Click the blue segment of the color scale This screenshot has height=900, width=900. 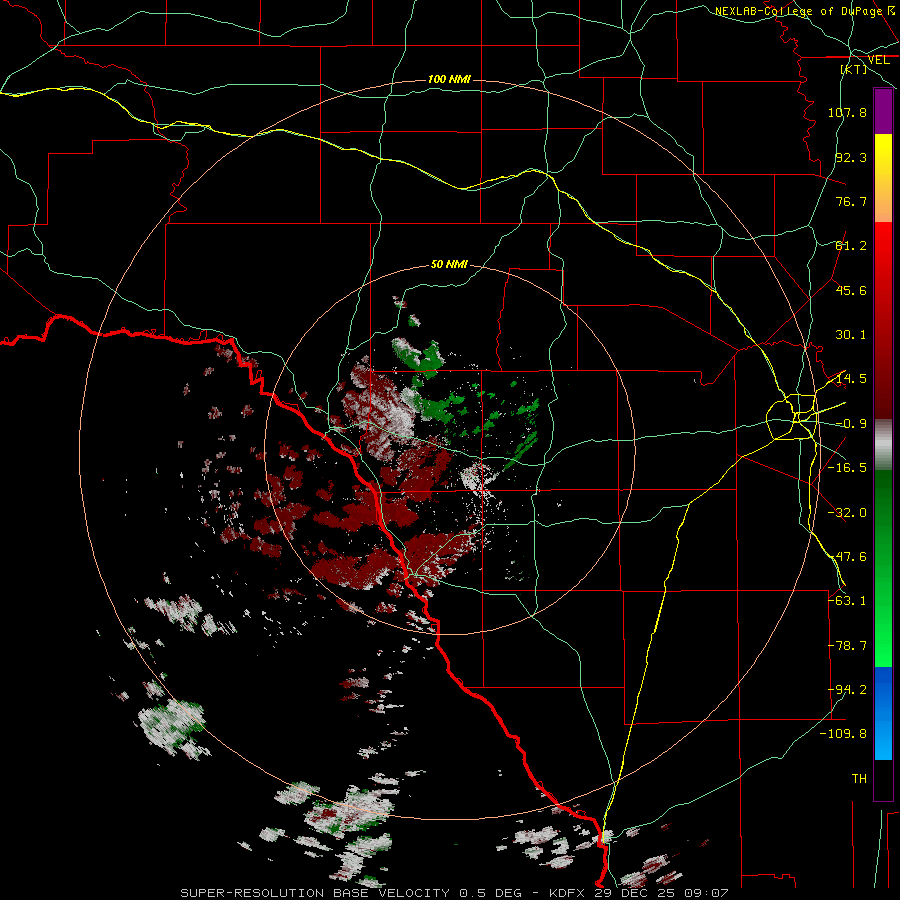click(883, 713)
